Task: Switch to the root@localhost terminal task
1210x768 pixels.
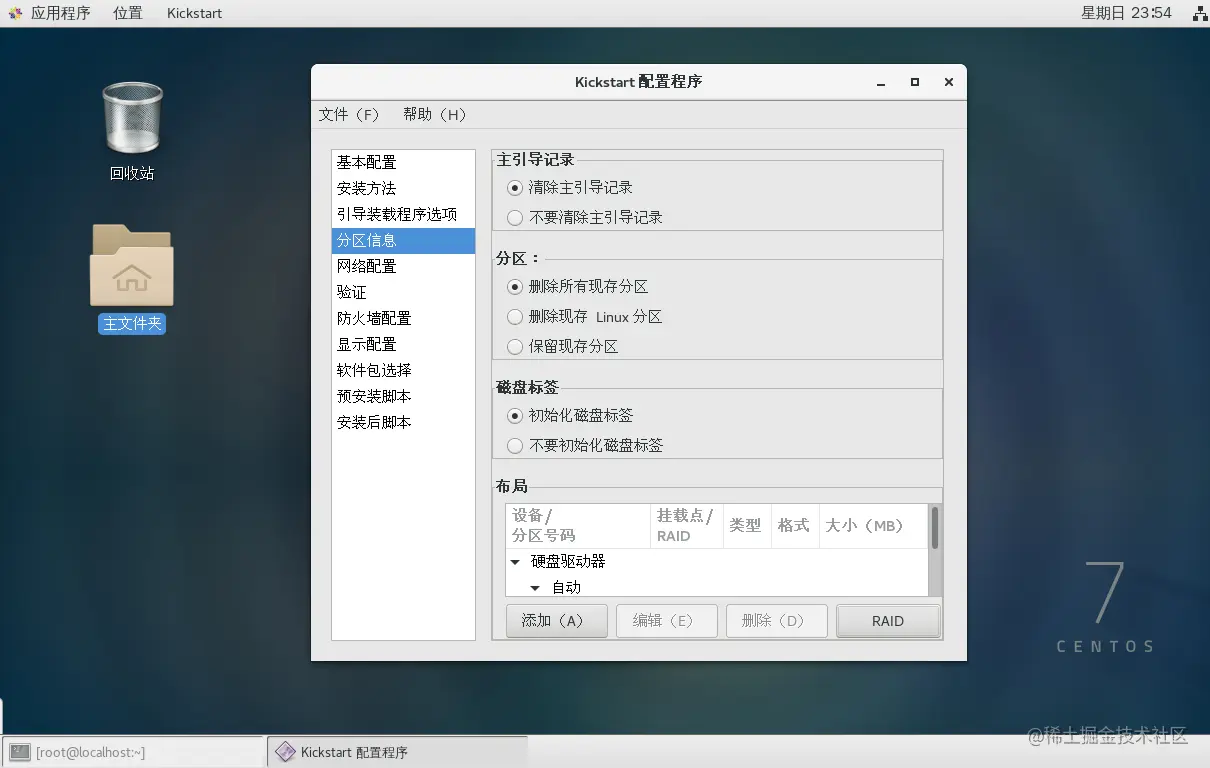Action: [133, 752]
